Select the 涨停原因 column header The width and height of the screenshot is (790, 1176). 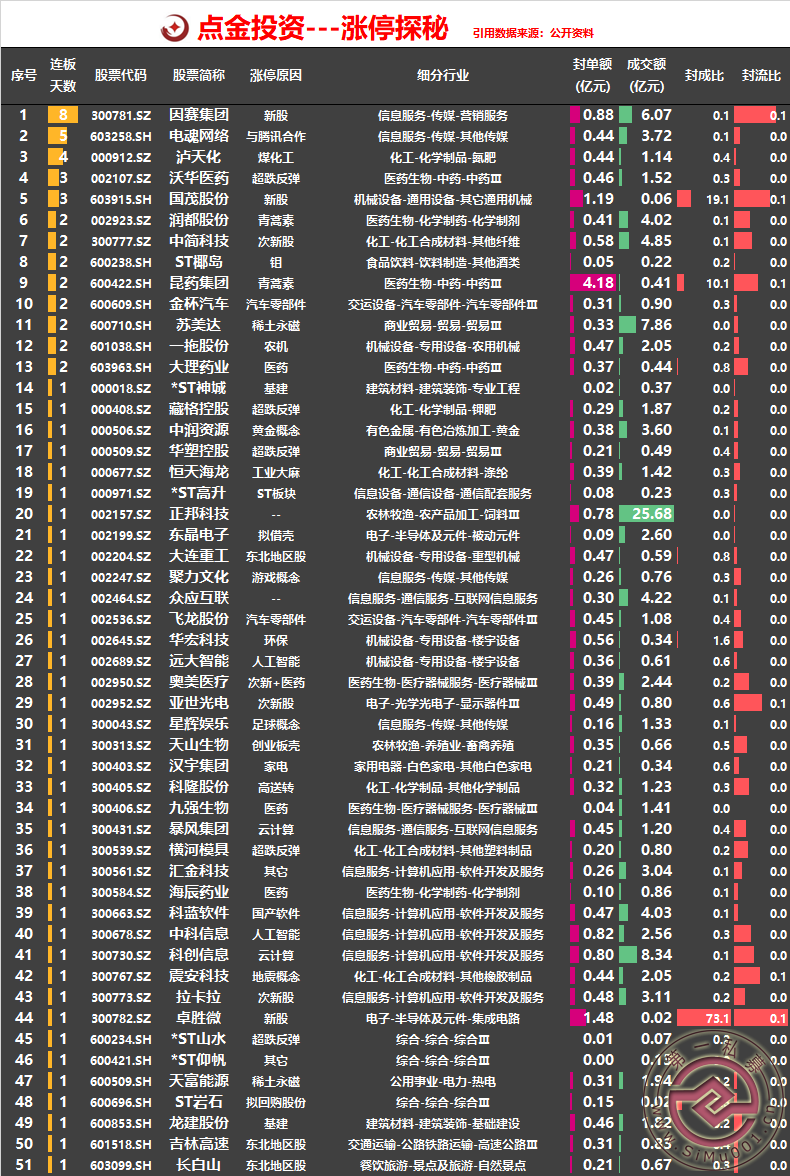pyautogui.click(x=275, y=76)
